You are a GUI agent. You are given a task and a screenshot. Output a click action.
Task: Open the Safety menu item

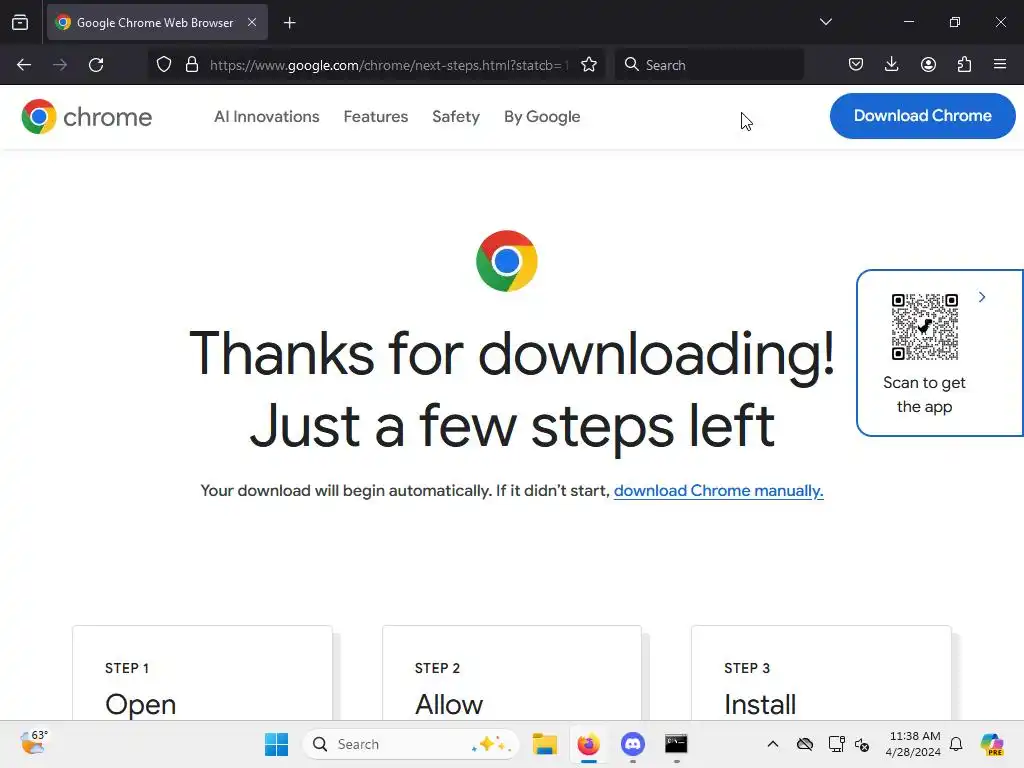coord(456,117)
